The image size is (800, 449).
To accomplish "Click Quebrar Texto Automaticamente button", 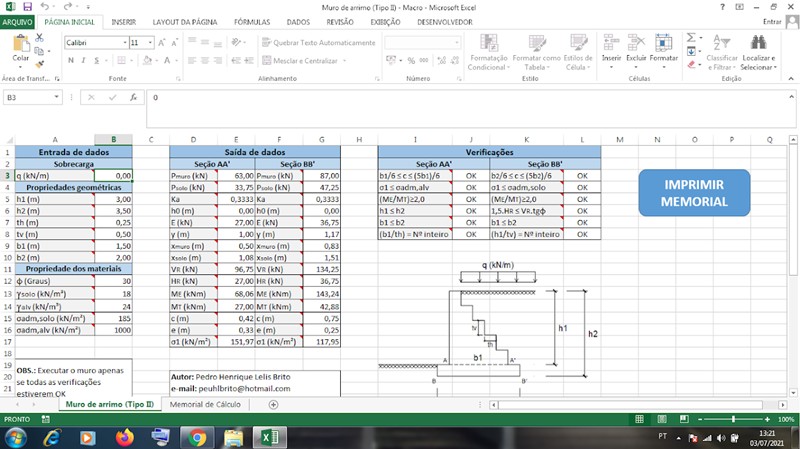I will [x=319, y=43].
